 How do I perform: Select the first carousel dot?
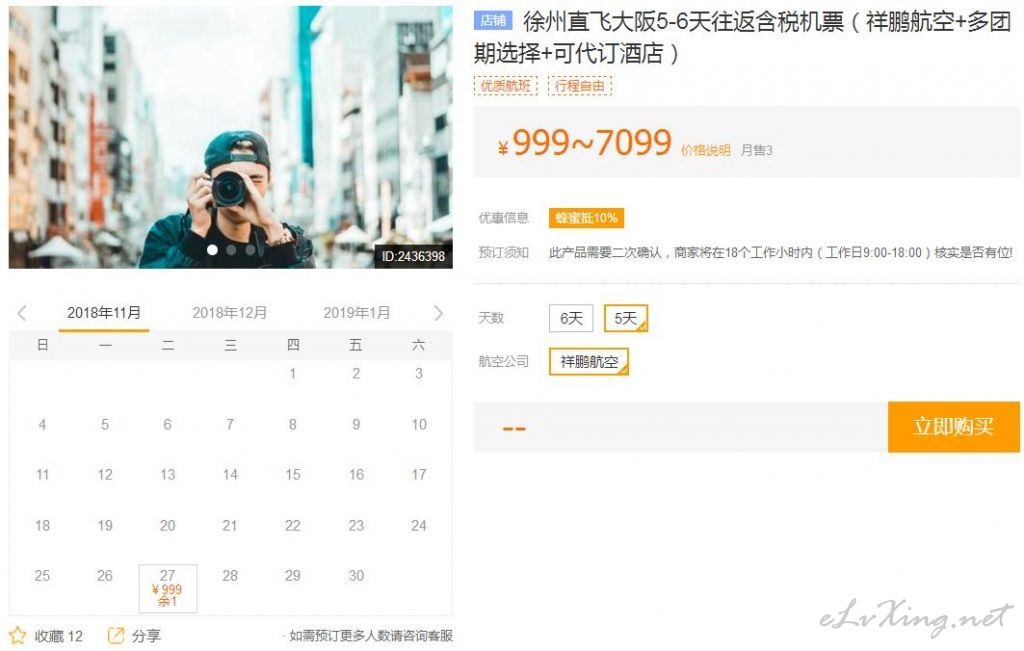tap(212, 250)
